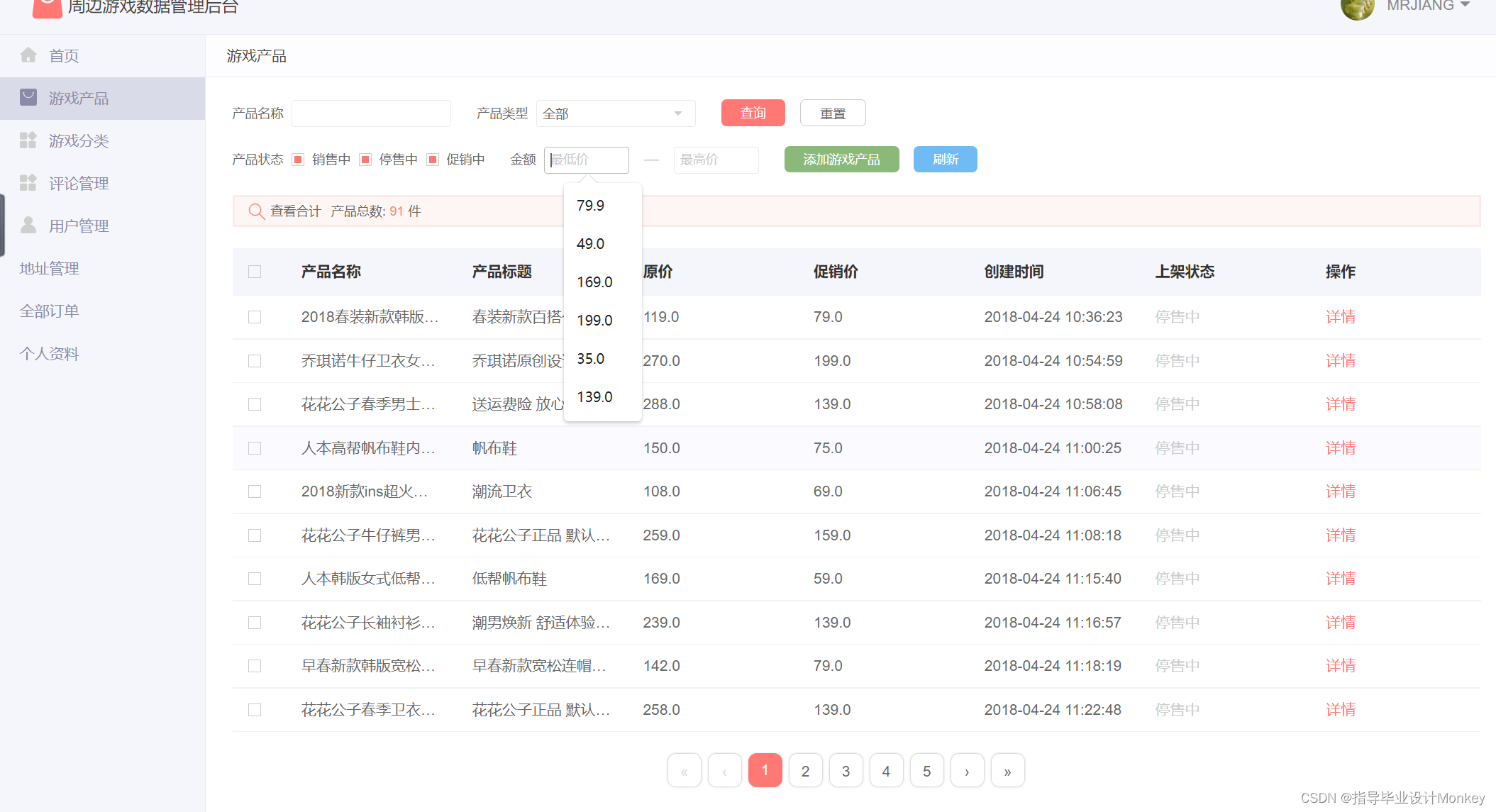Choose 169.0 from the price suggestion list
The width and height of the screenshot is (1496, 812).
603,282
